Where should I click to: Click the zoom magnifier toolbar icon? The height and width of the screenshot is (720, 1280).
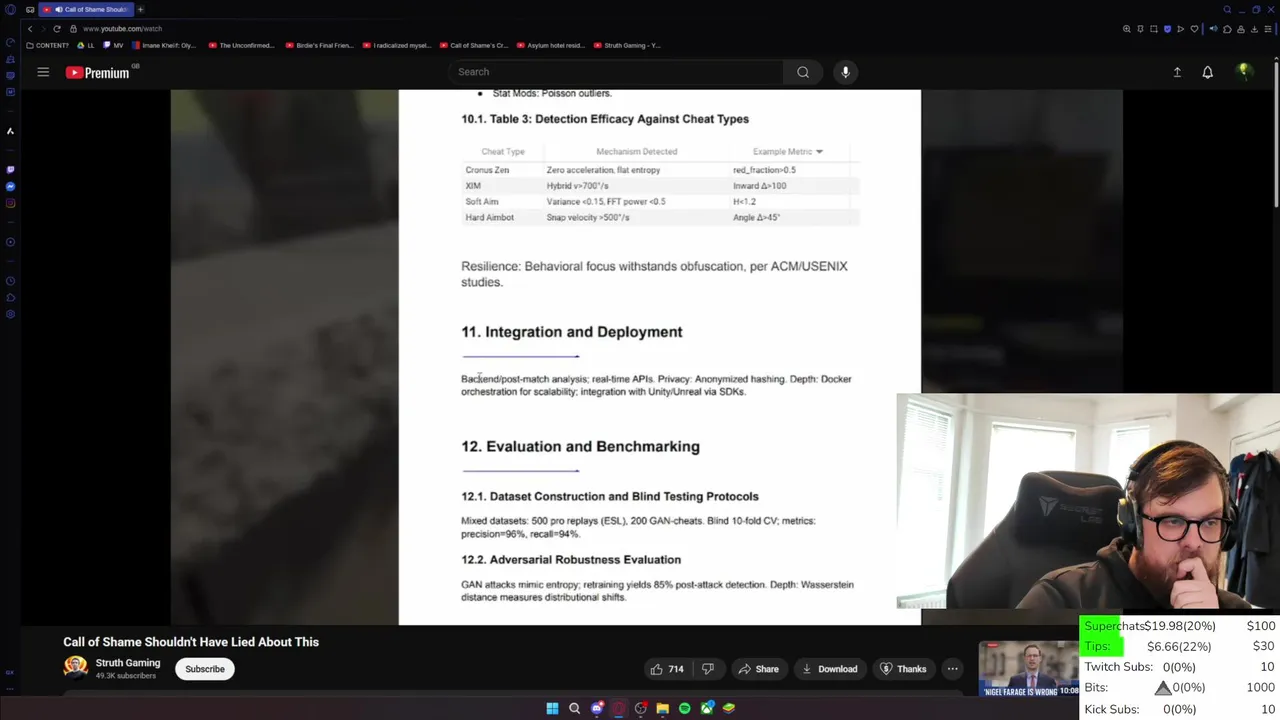click(x=1127, y=29)
